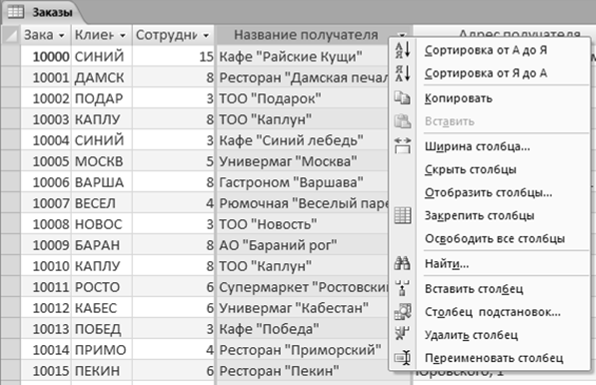596x385 pixels.
Task: Click the lookup column wizard icon
Action: (403, 312)
